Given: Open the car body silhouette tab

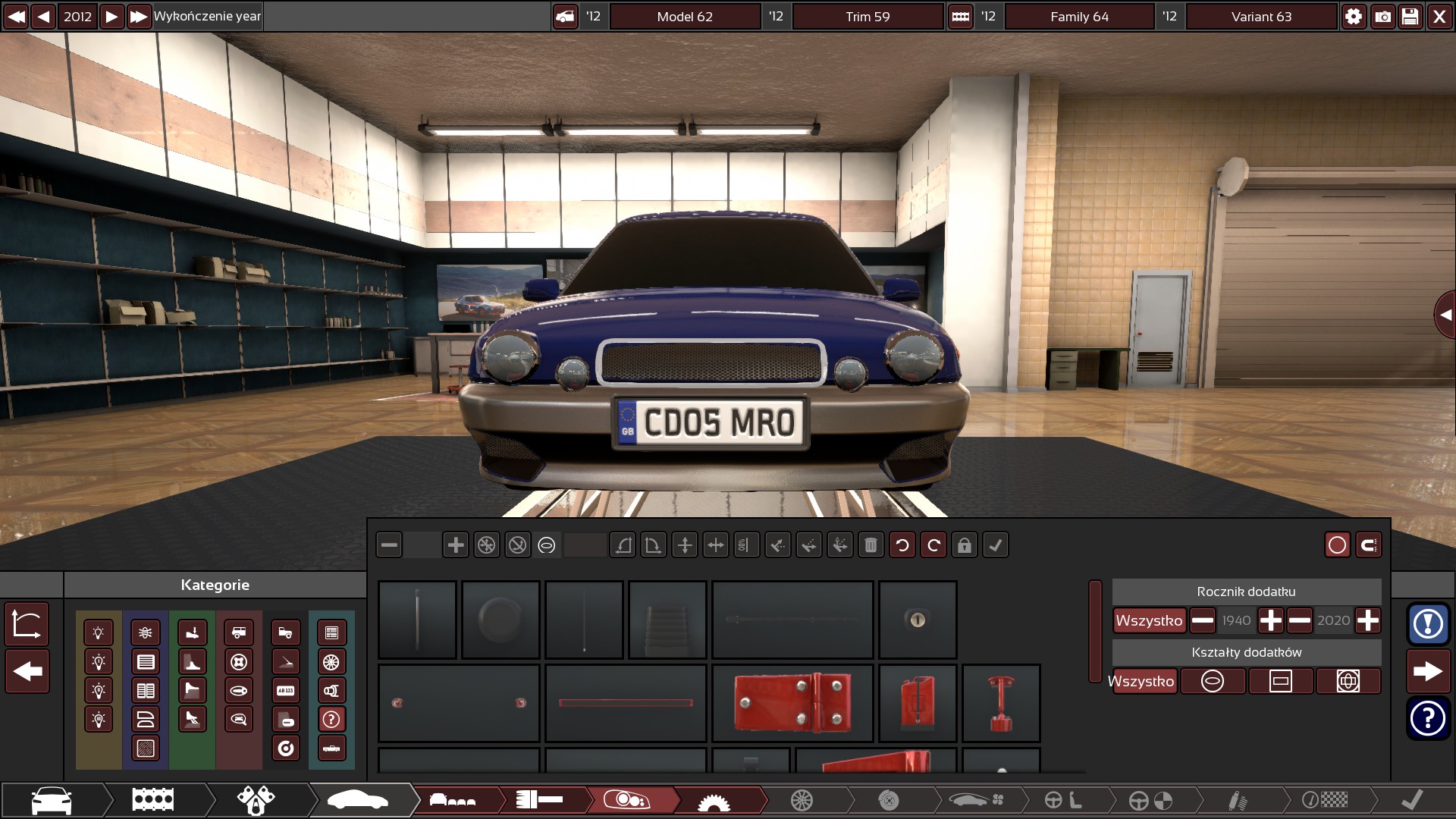Looking at the screenshot, I should pyautogui.click(x=357, y=800).
